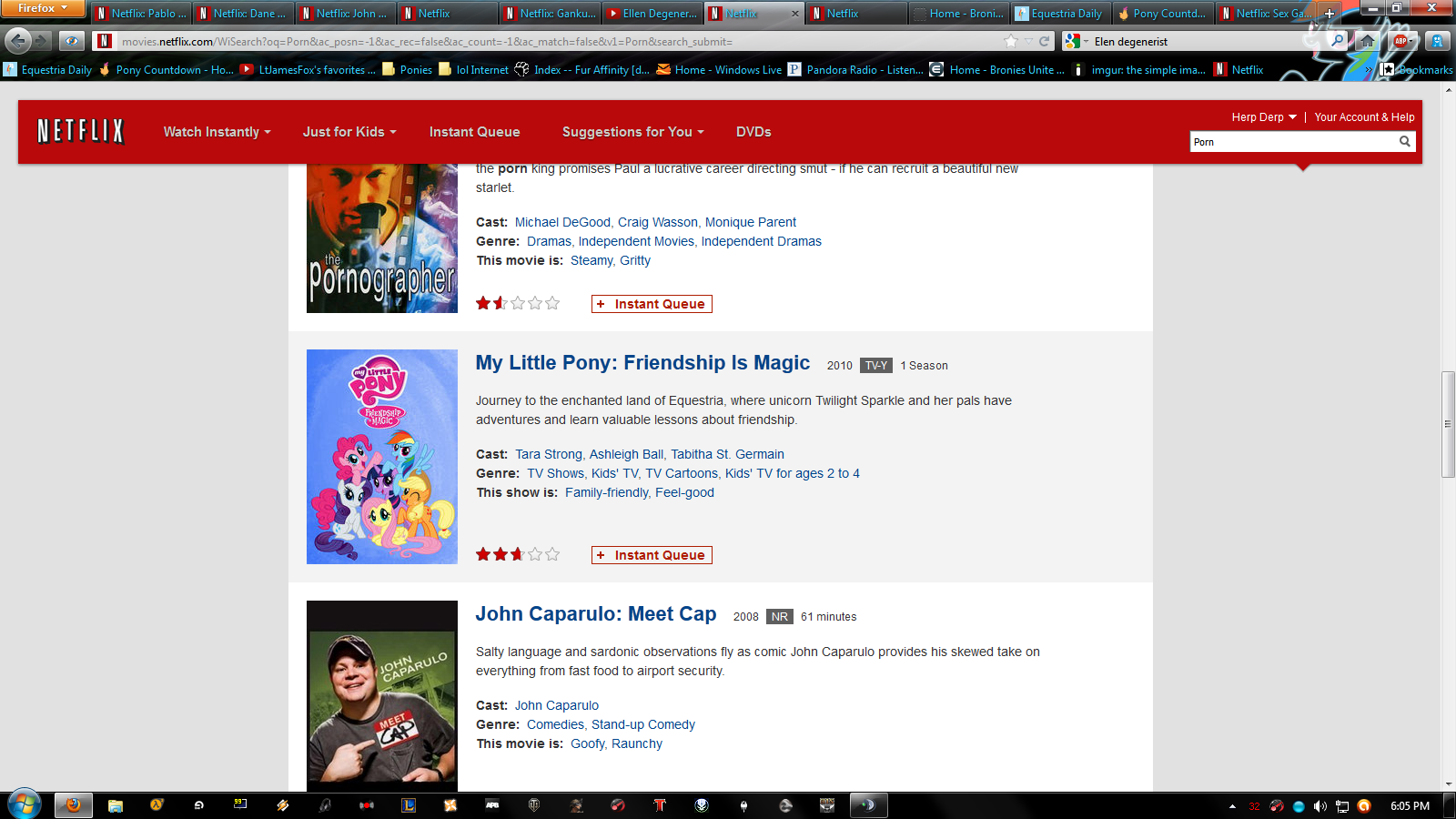Show hidden system tray icons arrow
Image resolution: width=1456 pixels, height=819 pixels.
coord(1232,806)
